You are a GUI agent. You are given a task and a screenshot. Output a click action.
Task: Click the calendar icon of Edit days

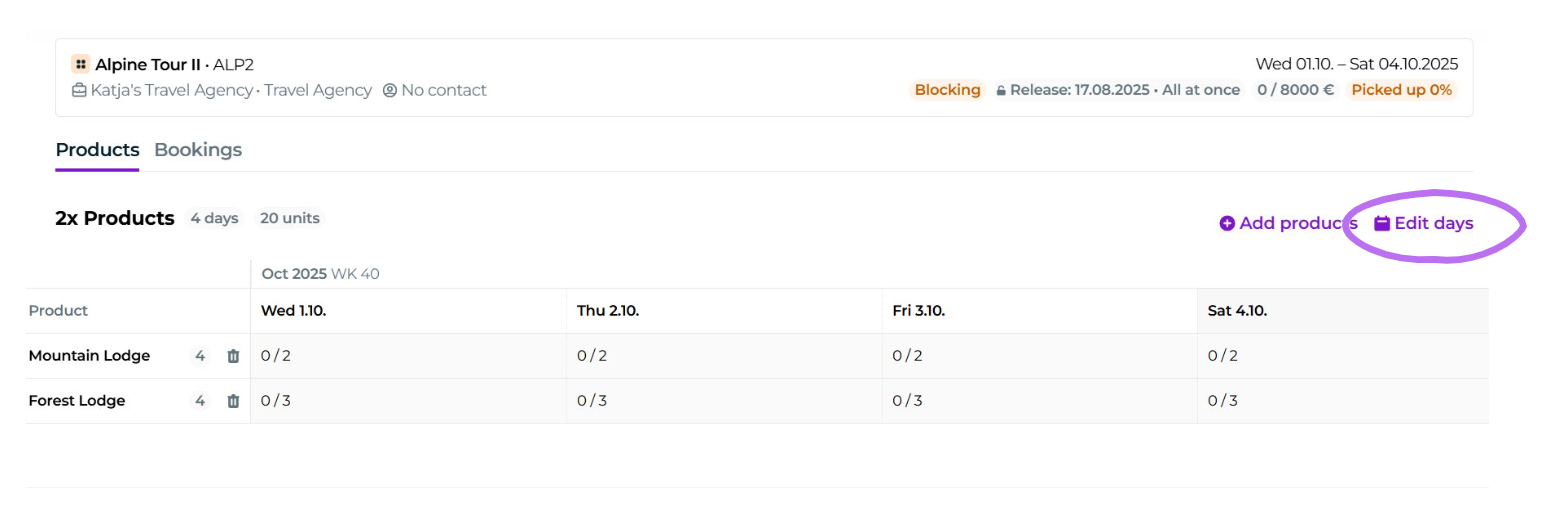point(1382,223)
